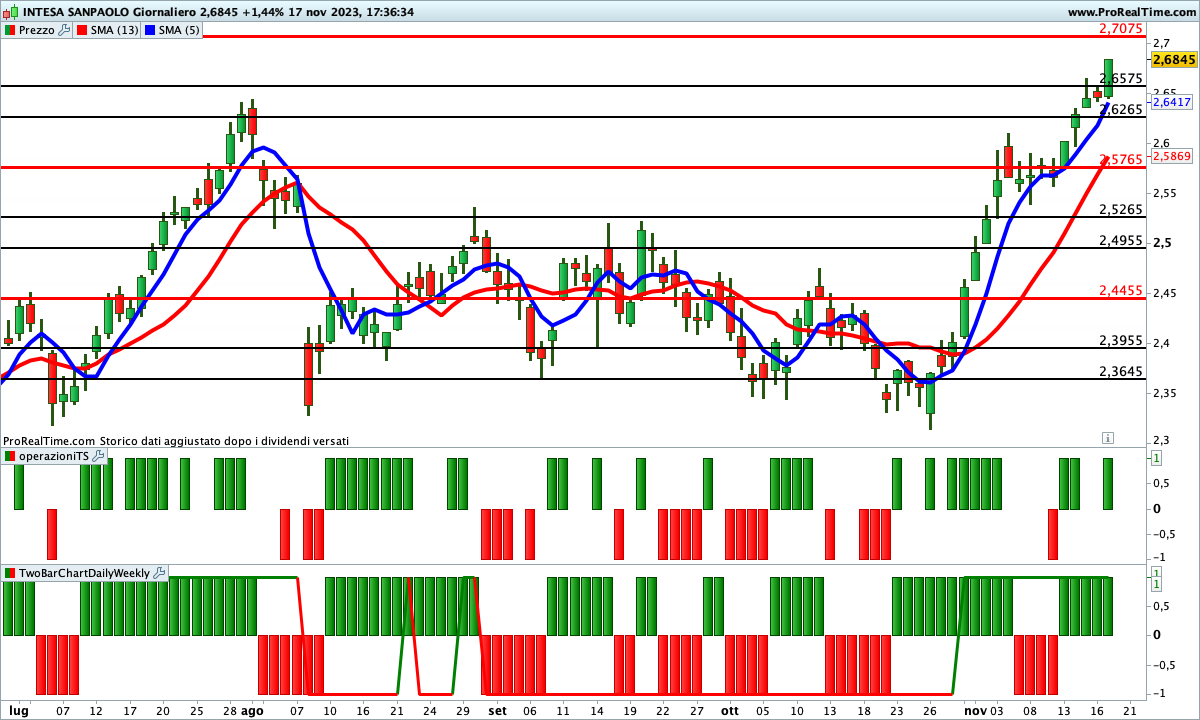Click the 'ott' month label on time axis
Image resolution: width=1200 pixels, height=720 pixels.
[x=729, y=710]
